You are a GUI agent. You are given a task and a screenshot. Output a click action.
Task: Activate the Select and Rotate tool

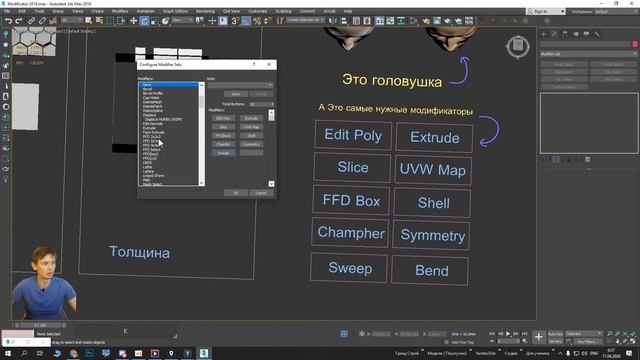click(x=144, y=21)
